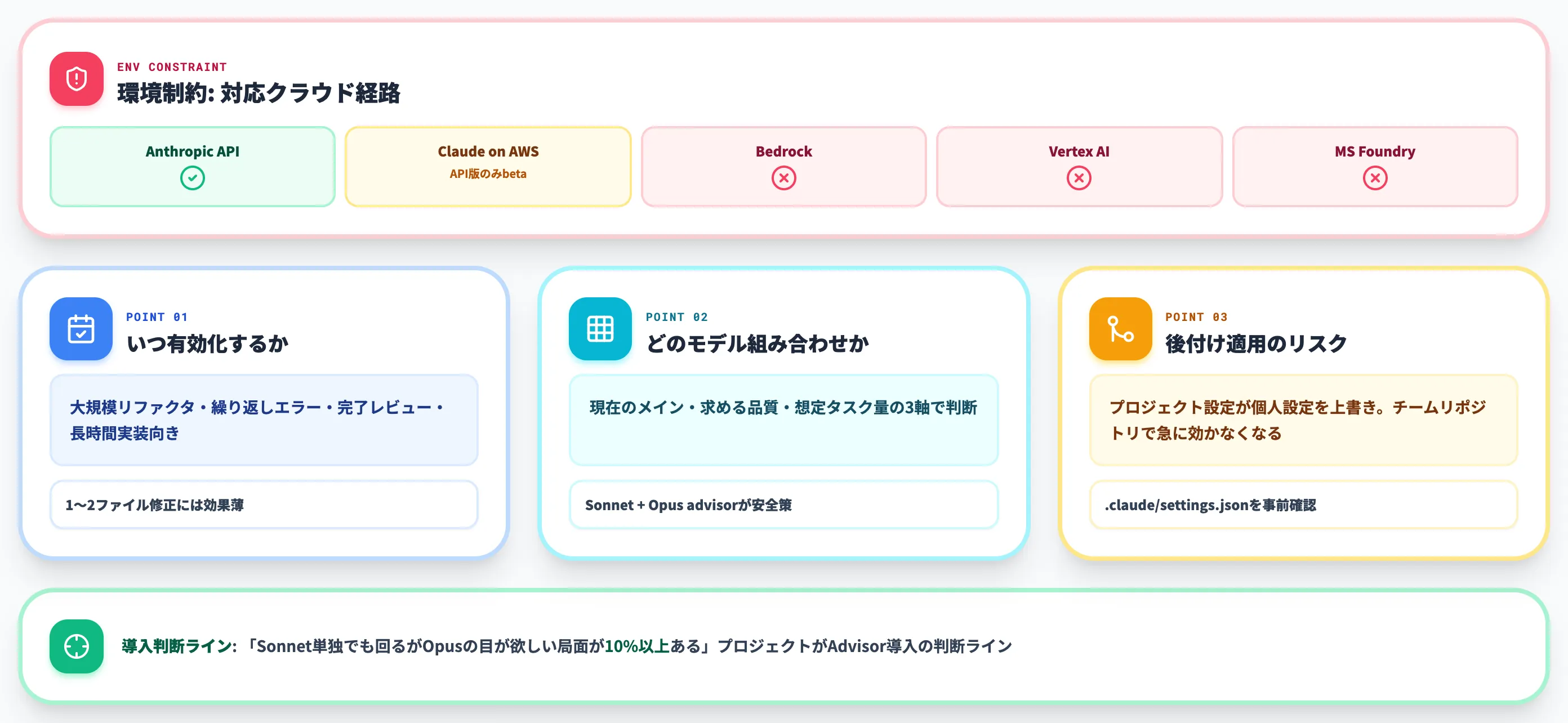1568x723 pixels.
Task: Click the red X under MS Foundry
Action: click(x=1374, y=178)
